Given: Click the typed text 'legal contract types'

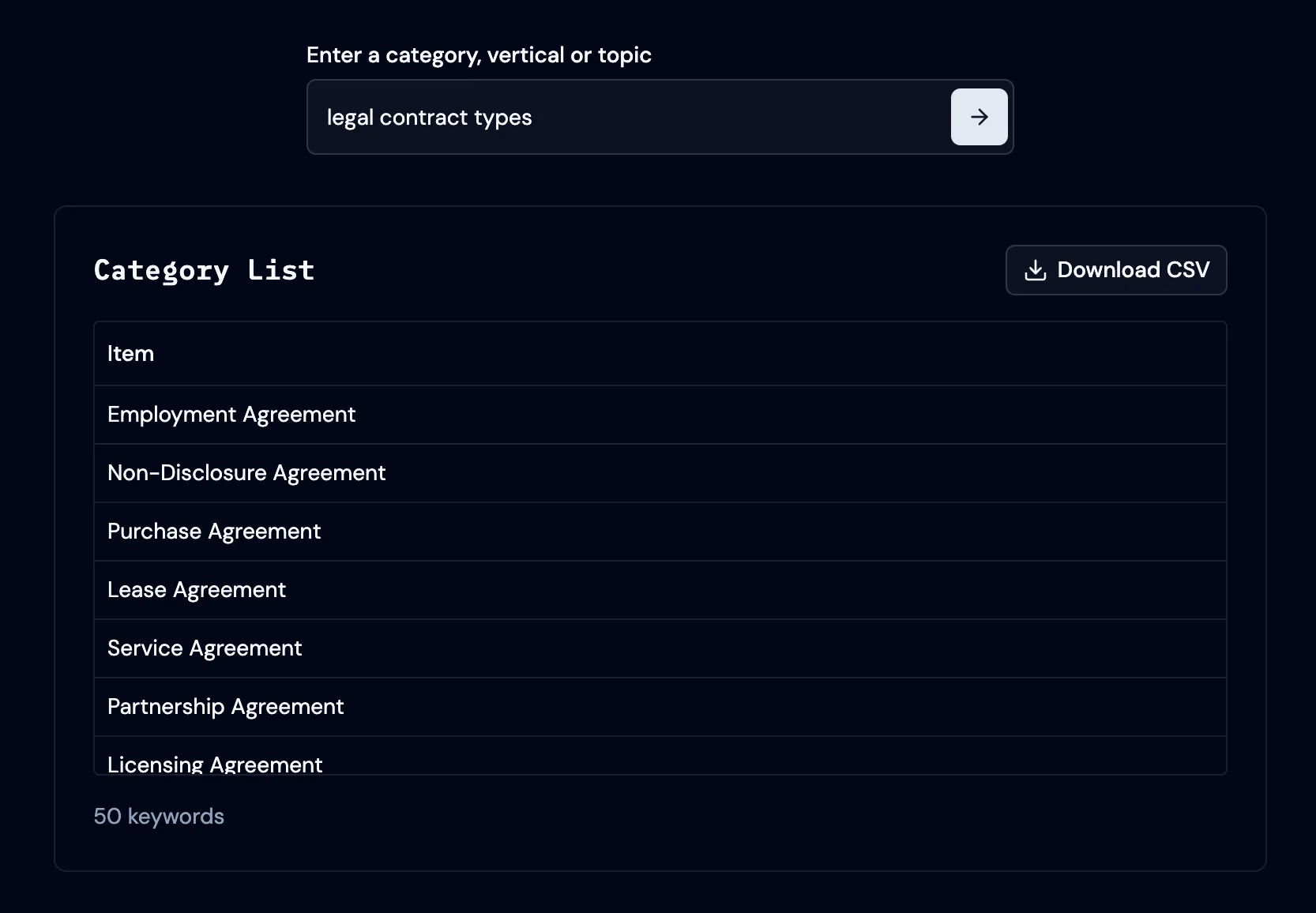Looking at the screenshot, I should click(429, 118).
